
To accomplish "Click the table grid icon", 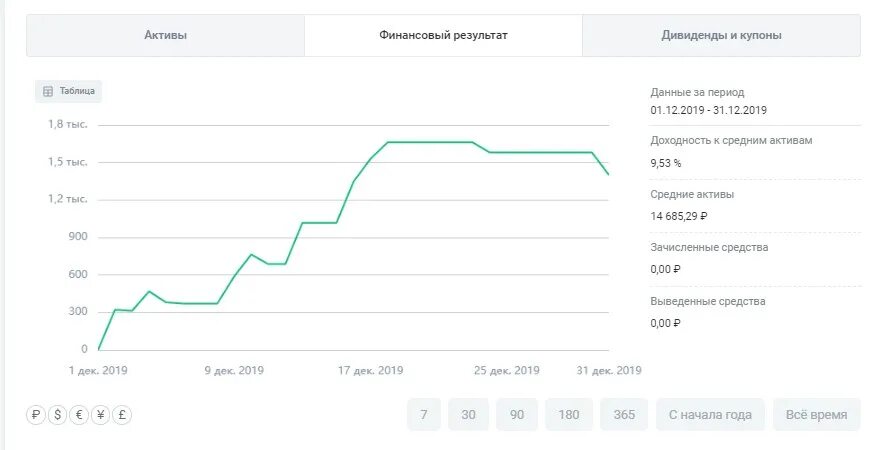I will point(47,91).
